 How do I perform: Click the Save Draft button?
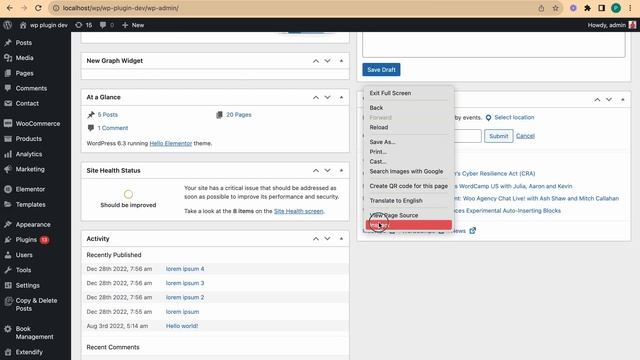pyautogui.click(x=381, y=70)
